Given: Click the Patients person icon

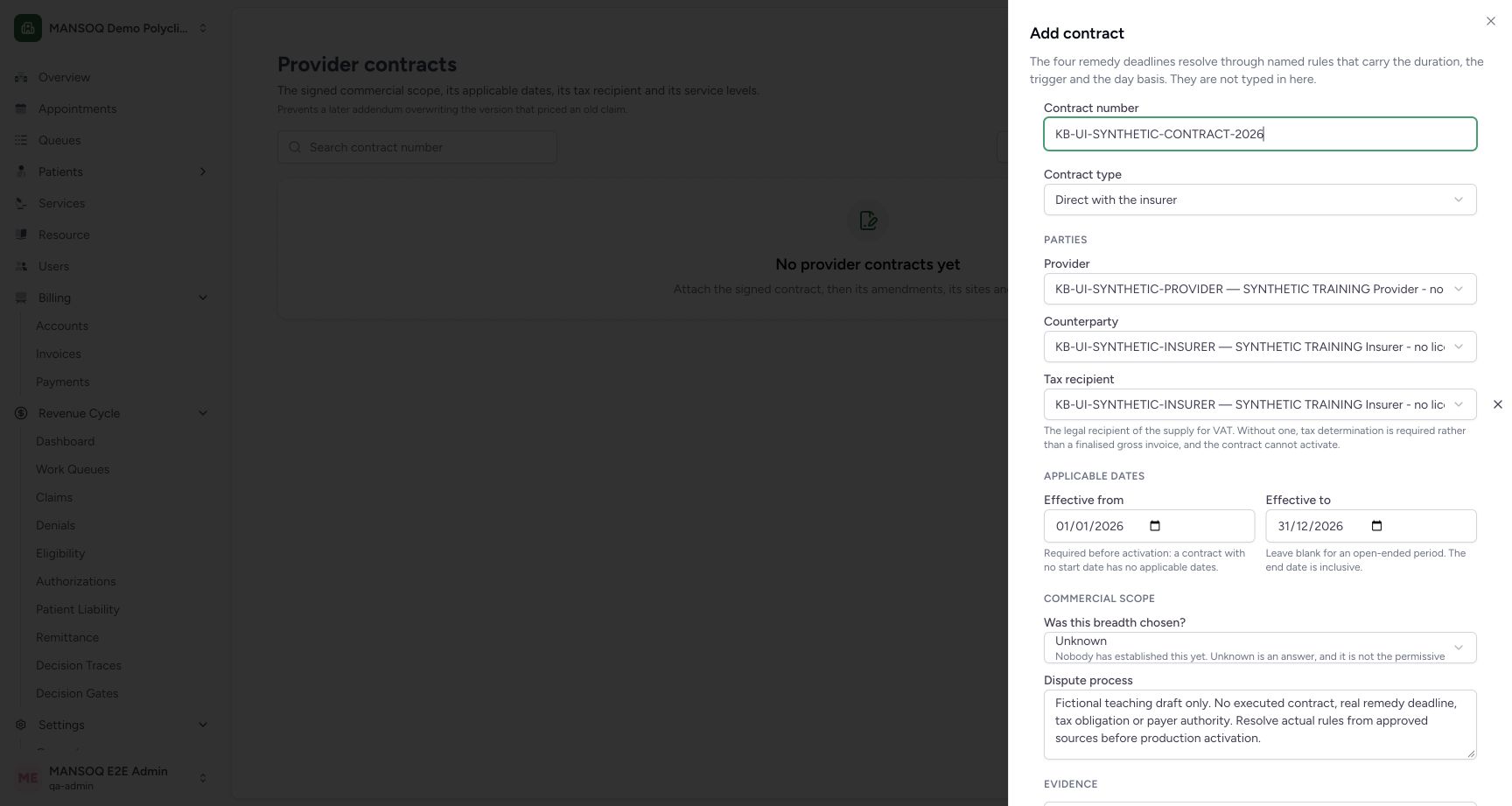Looking at the screenshot, I should click(x=21, y=172).
